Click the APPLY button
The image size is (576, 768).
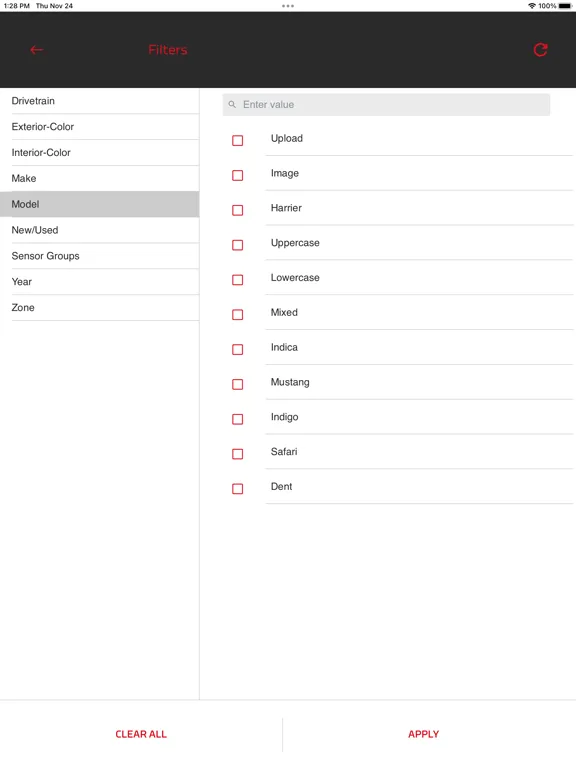(x=424, y=734)
